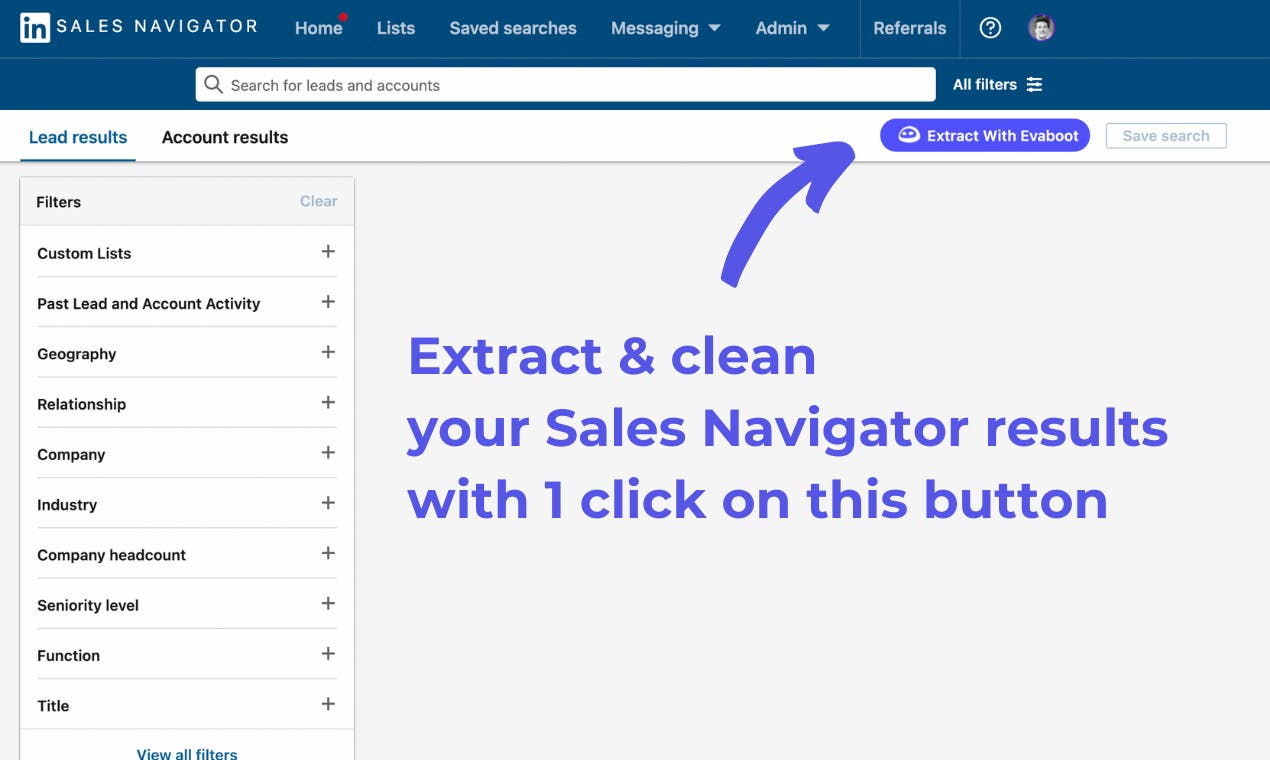This screenshot has width=1270, height=760.
Task: Click the All filters sliders icon
Action: 1034,85
